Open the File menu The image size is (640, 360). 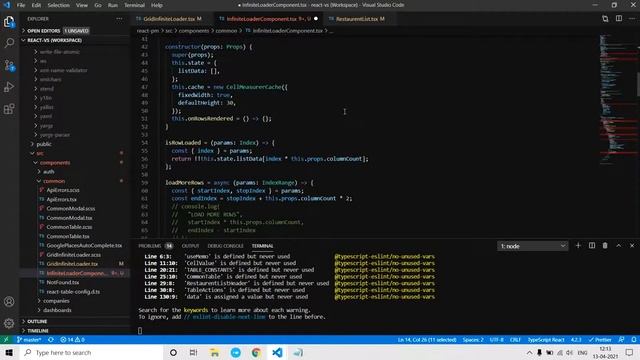click(x=21, y=5)
